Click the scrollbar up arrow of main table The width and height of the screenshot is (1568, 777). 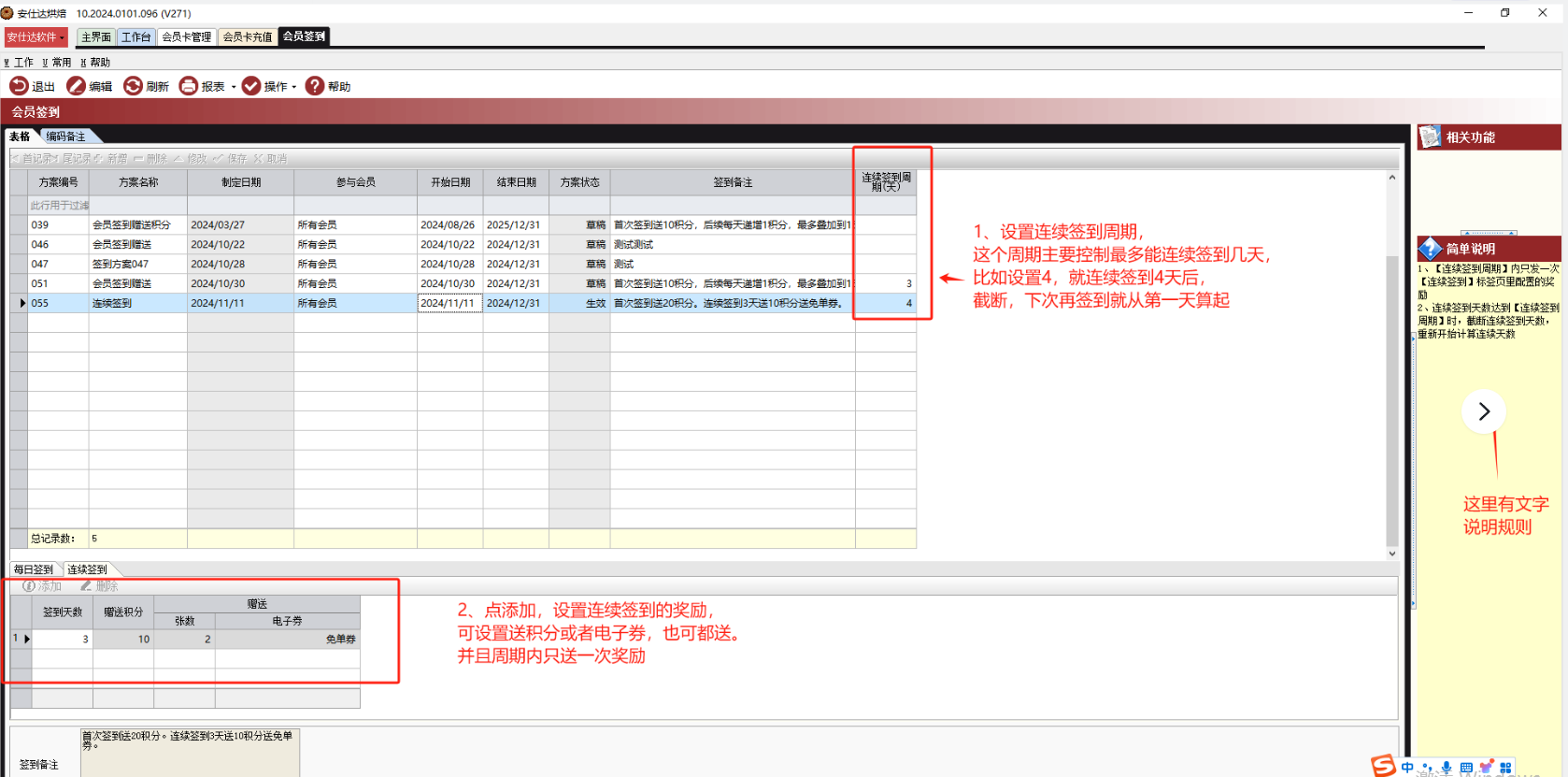(1392, 178)
